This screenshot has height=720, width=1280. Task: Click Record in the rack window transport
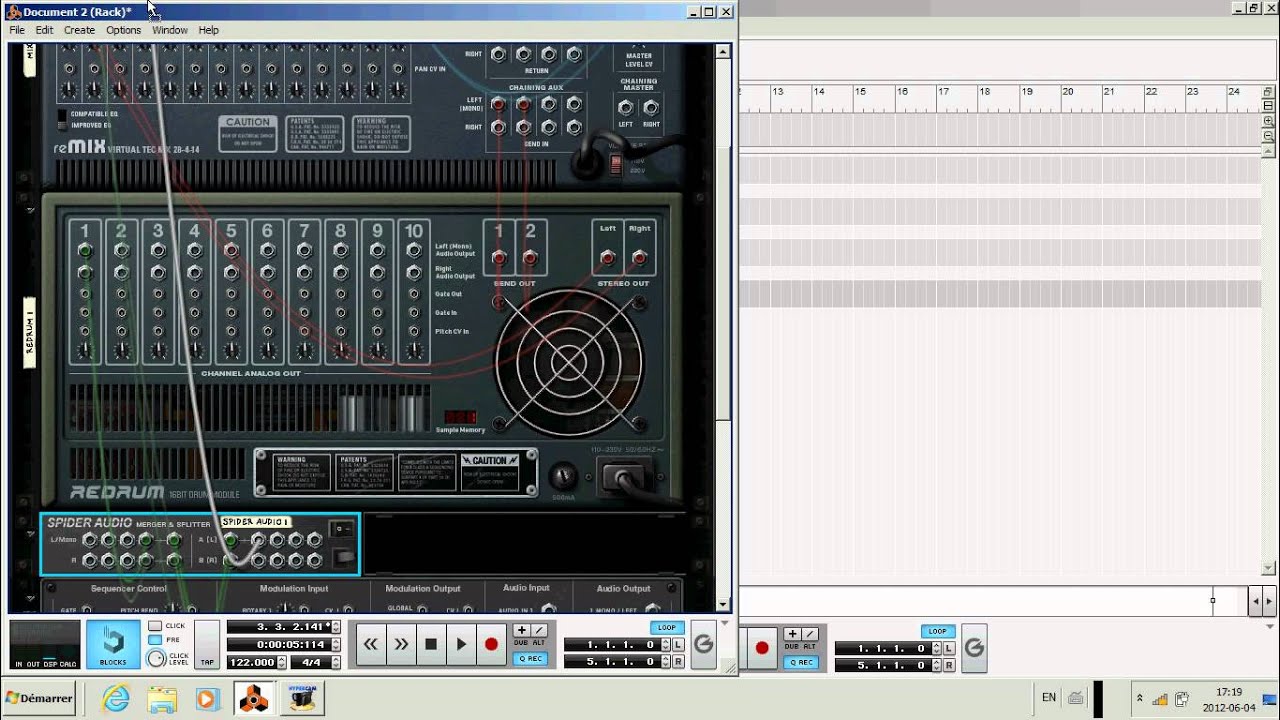click(x=491, y=645)
